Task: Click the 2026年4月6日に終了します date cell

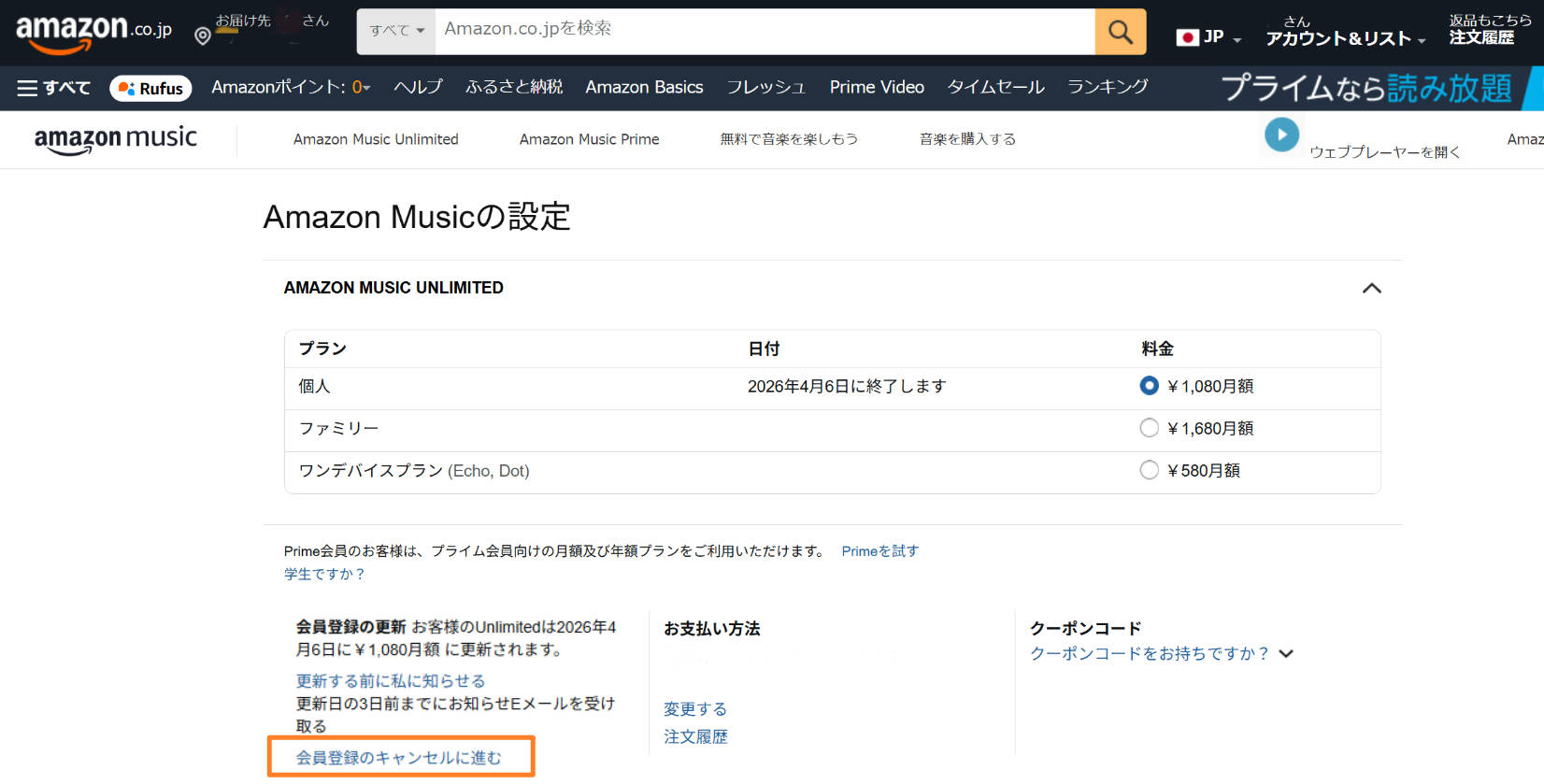Action: tap(847, 386)
